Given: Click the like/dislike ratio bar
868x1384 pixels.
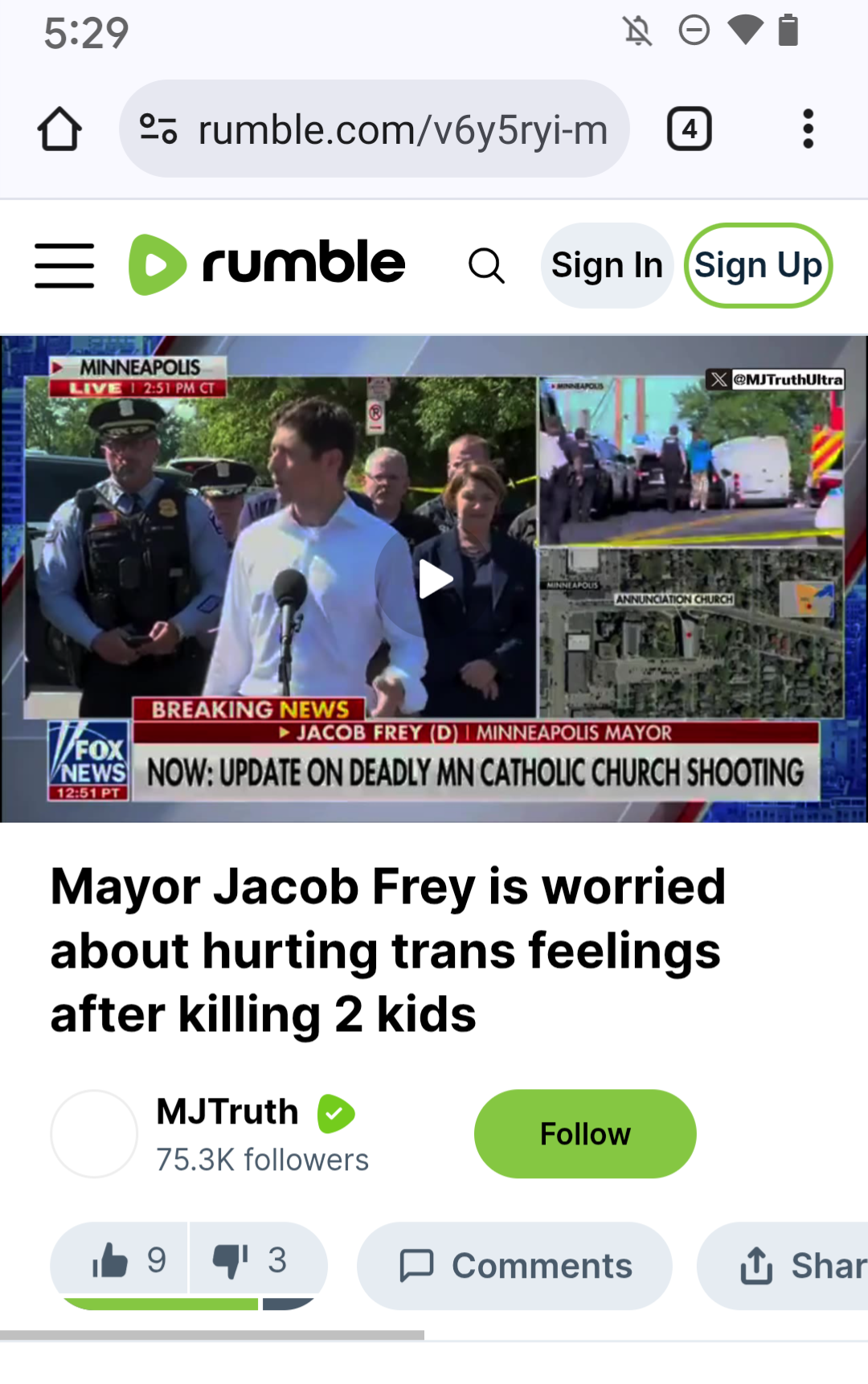Looking at the screenshot, I should pos(189,1304).
